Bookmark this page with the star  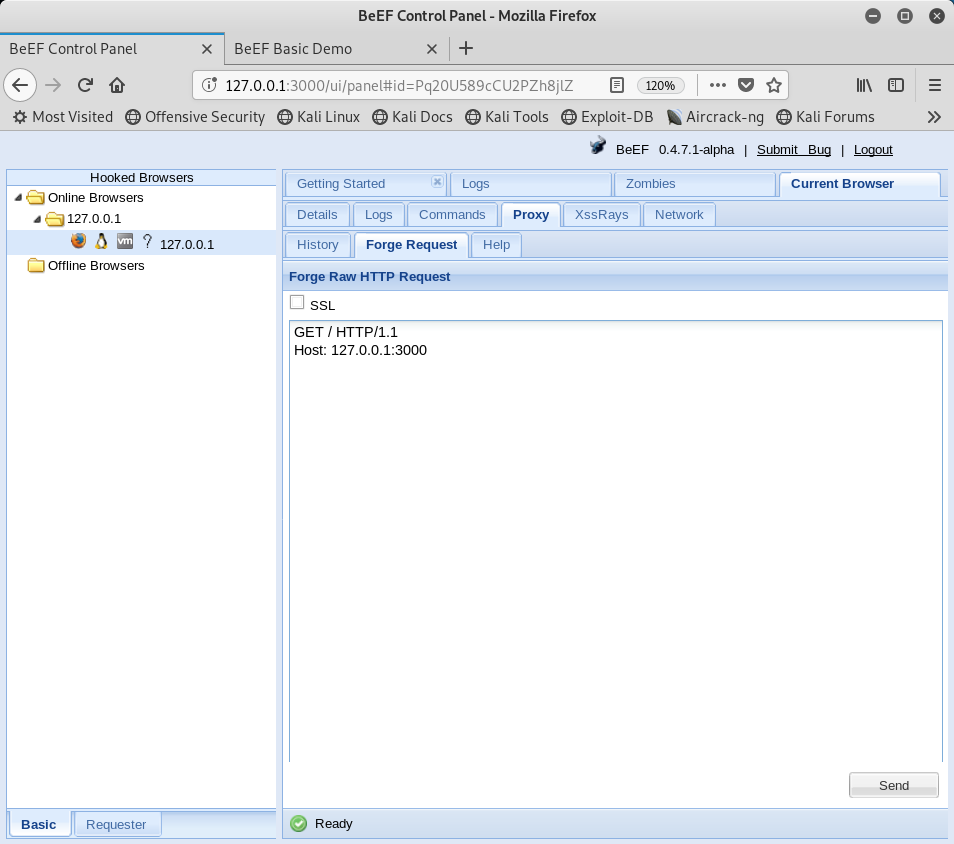tap(774, 85)
